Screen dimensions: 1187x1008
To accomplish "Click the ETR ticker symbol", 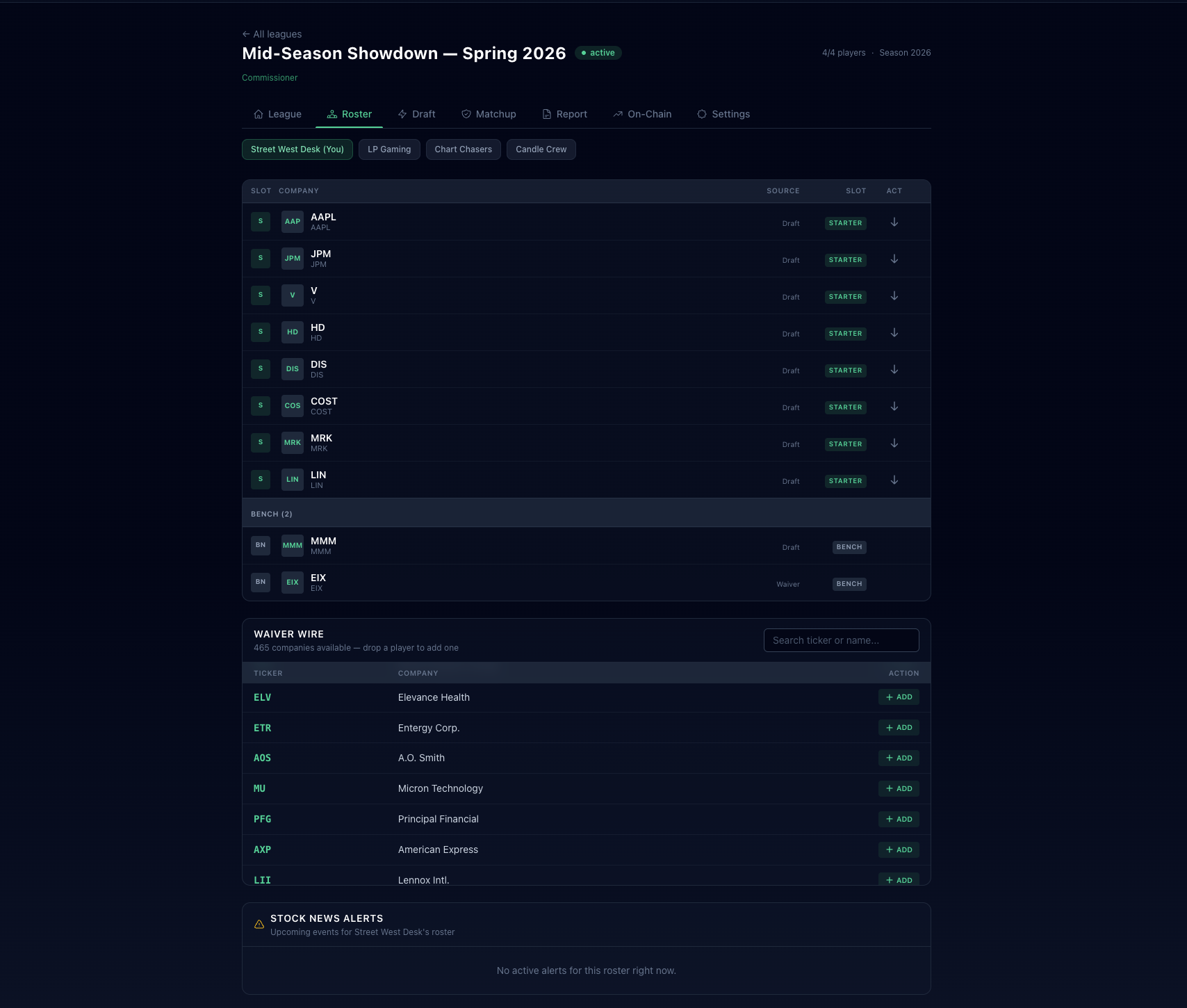I will pos(263,728).
